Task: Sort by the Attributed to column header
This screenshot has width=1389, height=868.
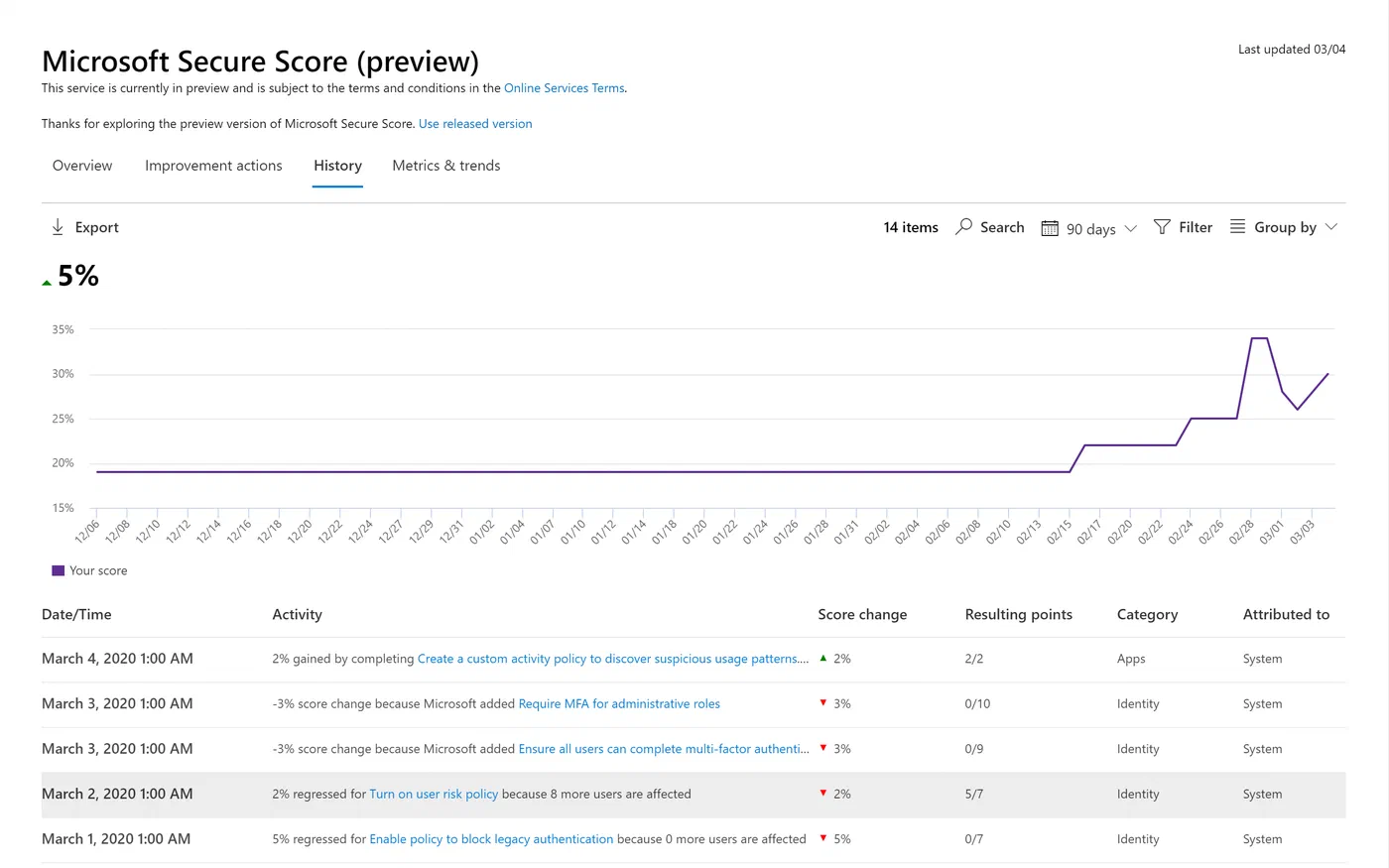Action: click(1286, 614)
